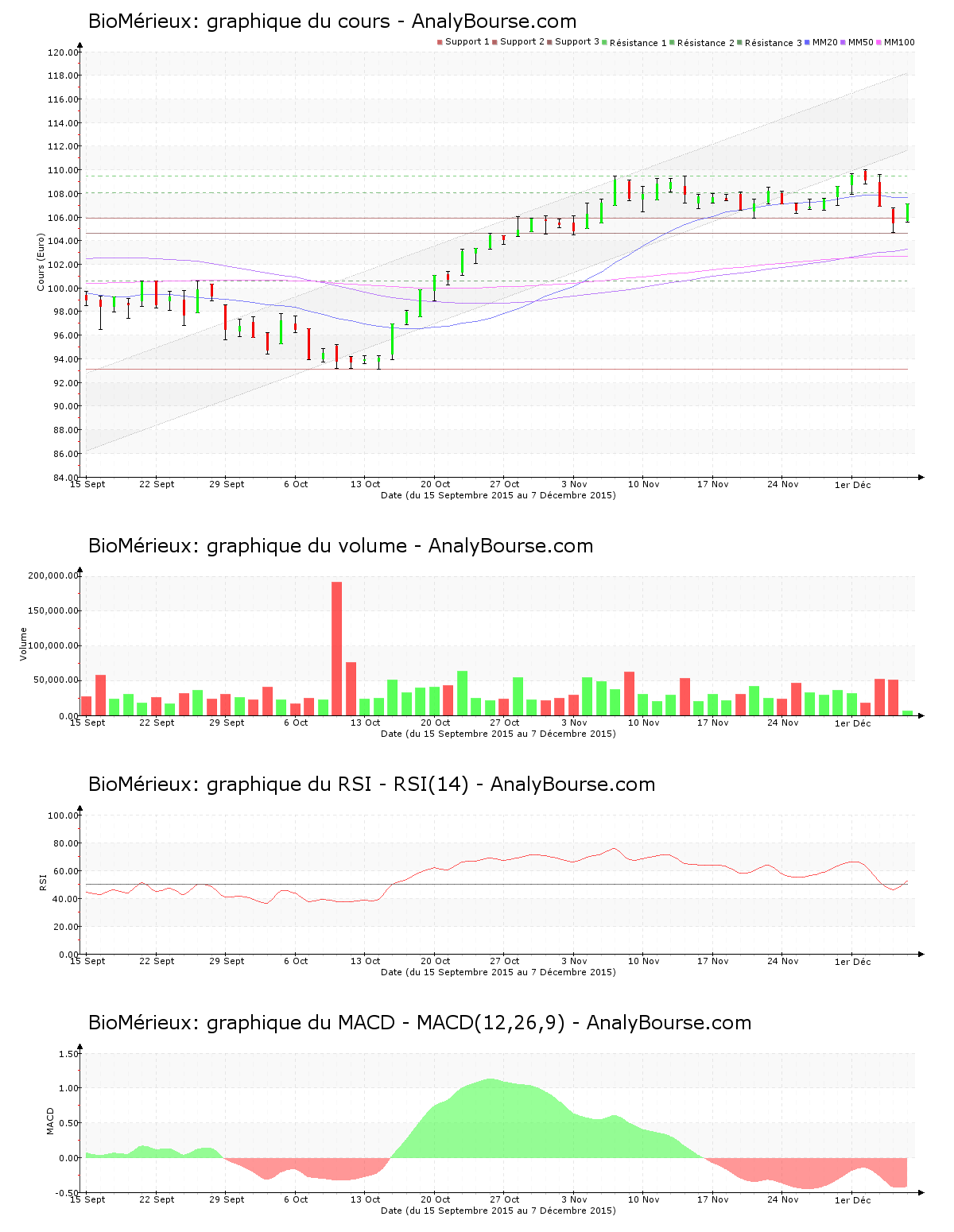Viewport: 954px width, 1232px height.
Task: Select the RSI(14) chart title
Action: (x=371, y=785)
